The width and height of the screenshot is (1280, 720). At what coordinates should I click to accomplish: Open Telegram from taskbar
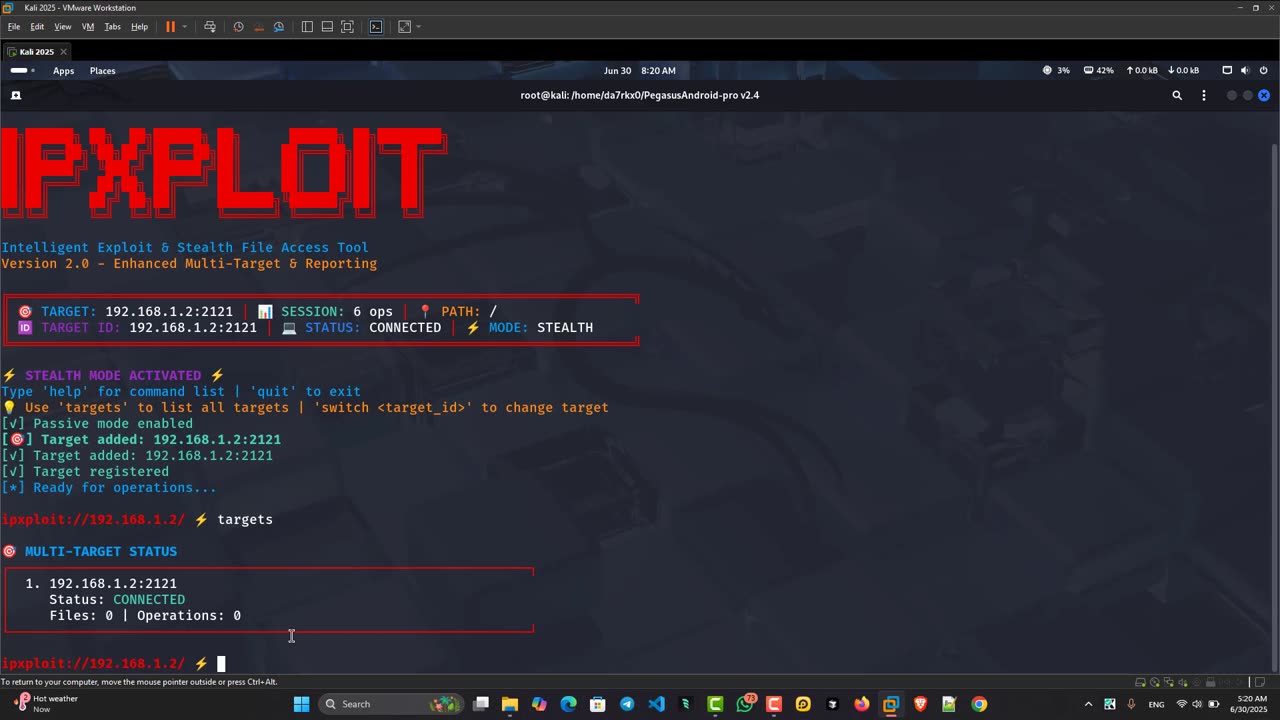(627, 704)
